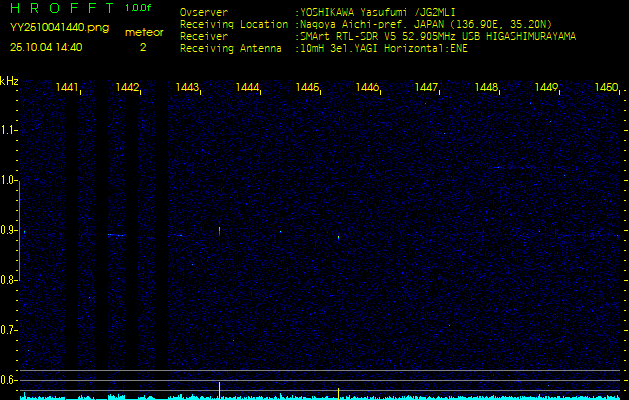This screenshot has width=629, height=400.
Task: Click the 1442 time axis label
Action: tap(127, 87)
